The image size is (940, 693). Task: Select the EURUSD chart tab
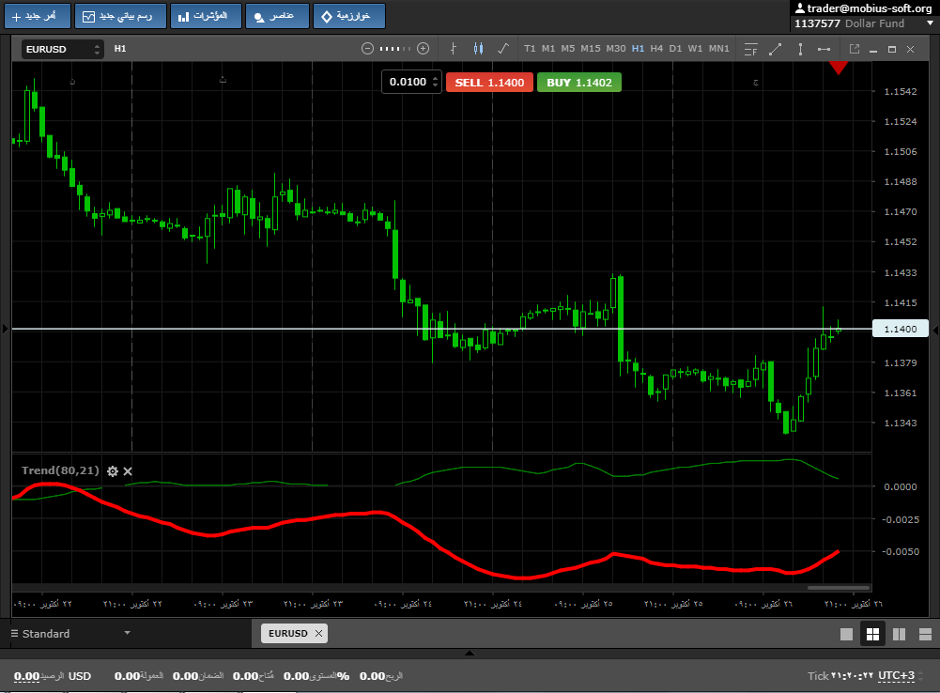coord(288,633)
